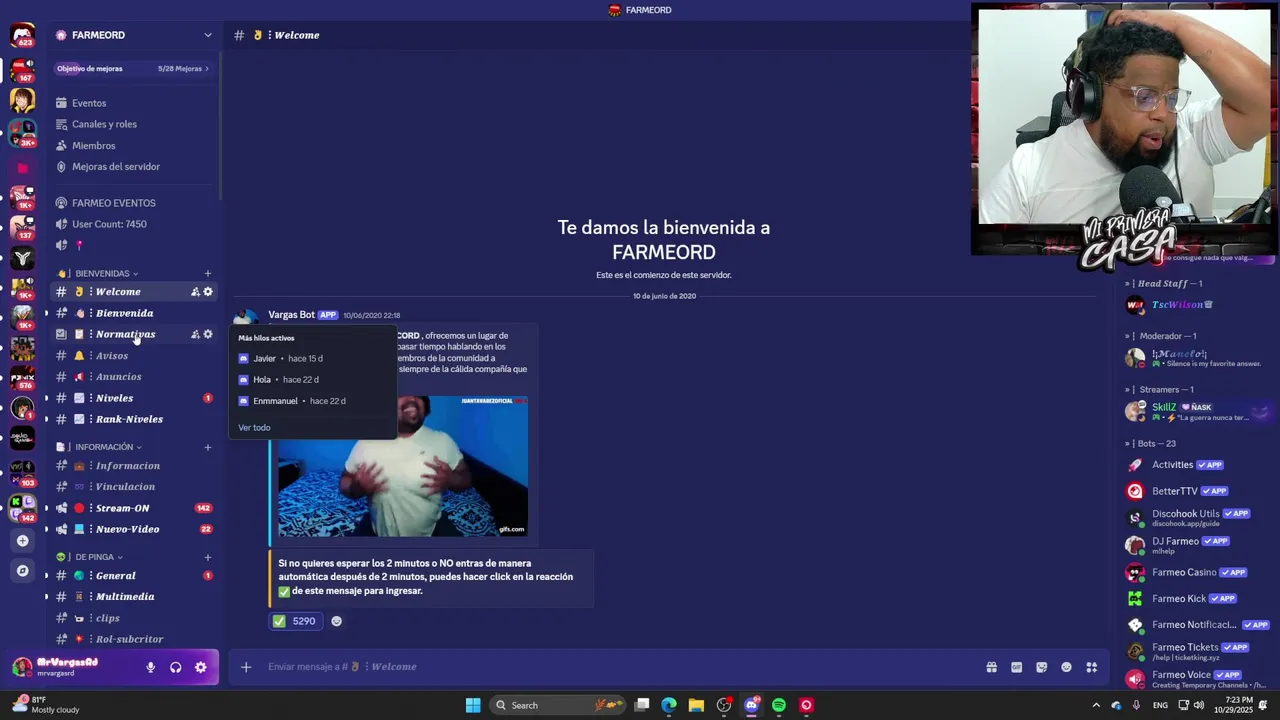This screenshot has width=1280, height=720.
Task: Open the GIF picker
Action: 1017,667
